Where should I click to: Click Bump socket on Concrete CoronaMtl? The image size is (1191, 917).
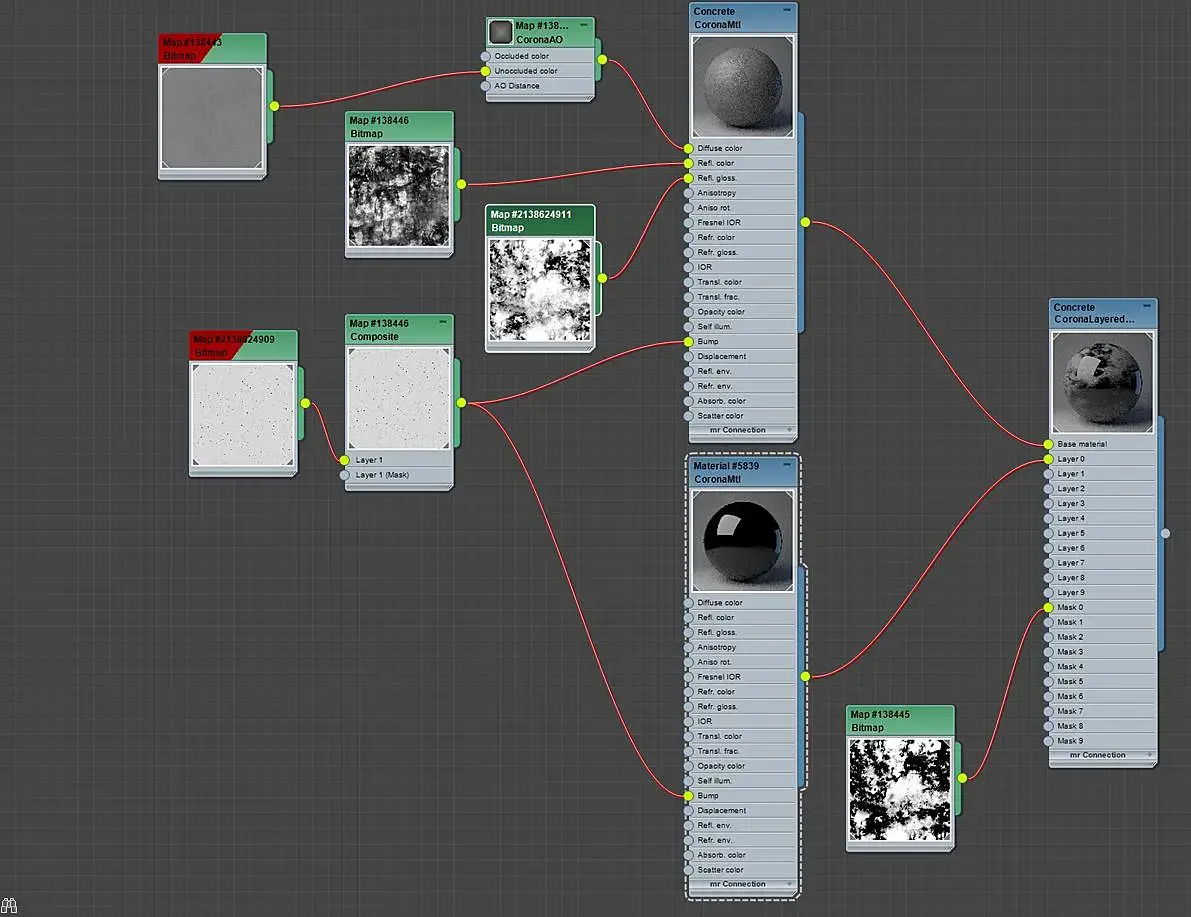coord(689,342)
